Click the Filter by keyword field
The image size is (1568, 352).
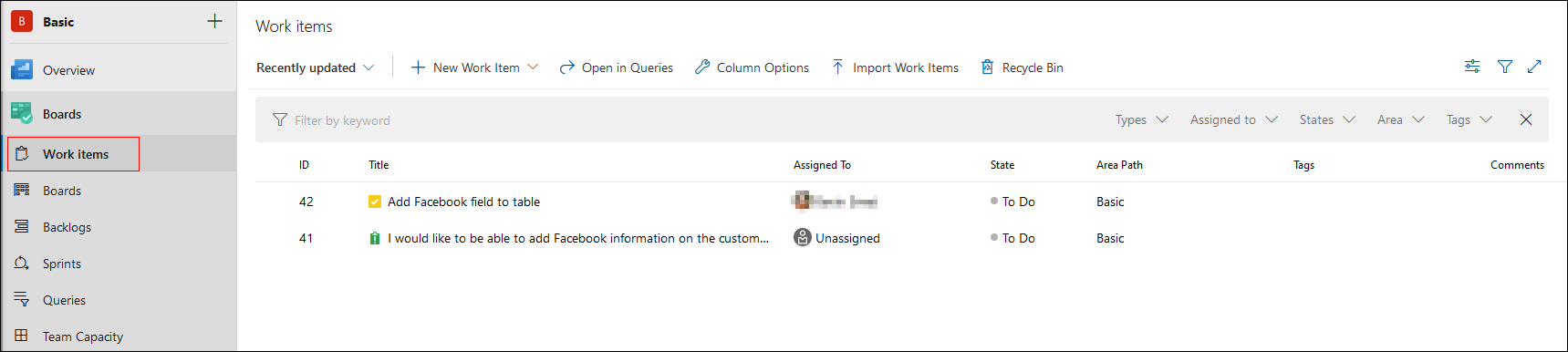point(342,120)
